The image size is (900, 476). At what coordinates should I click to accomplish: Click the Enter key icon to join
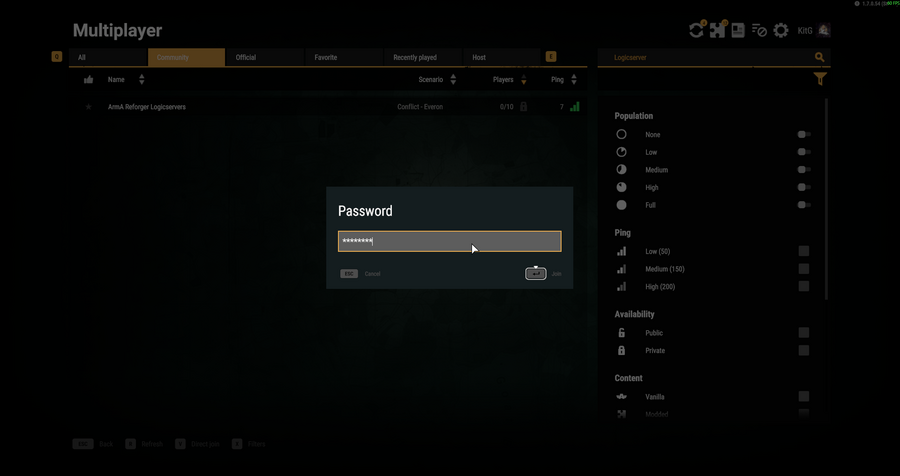536,274
